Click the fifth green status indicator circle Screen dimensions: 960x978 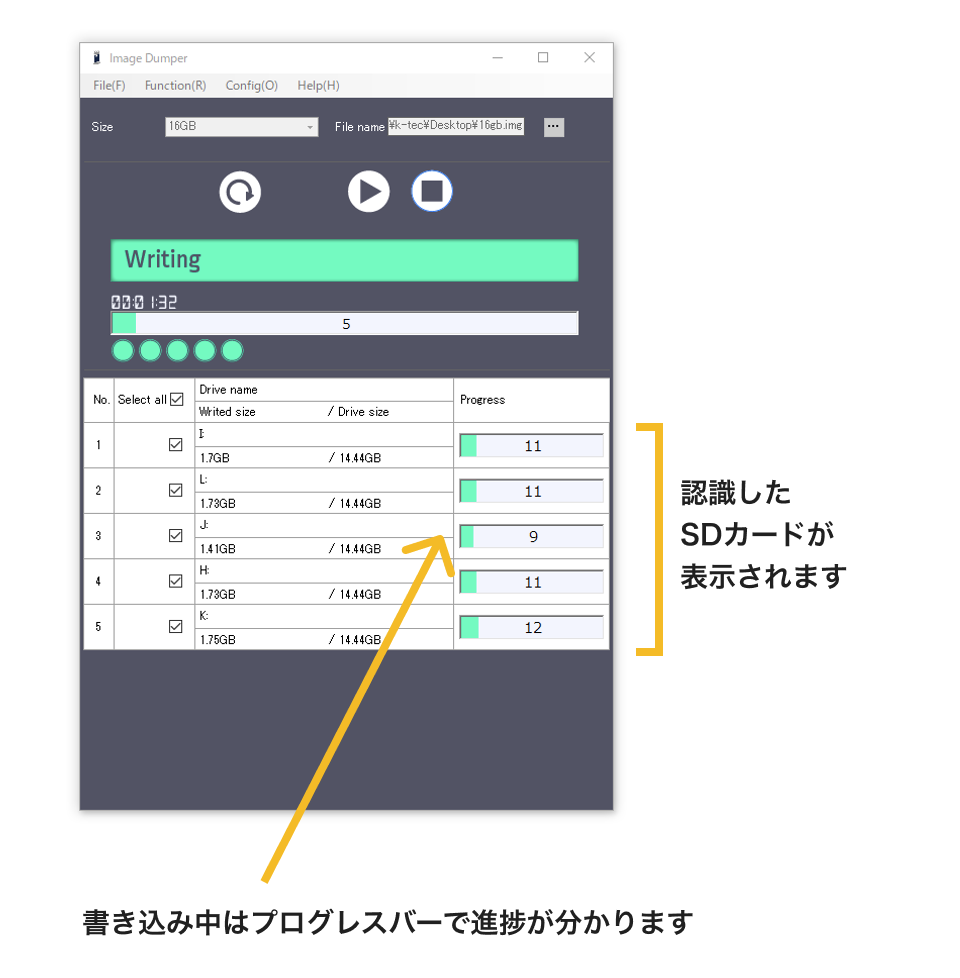232,350
